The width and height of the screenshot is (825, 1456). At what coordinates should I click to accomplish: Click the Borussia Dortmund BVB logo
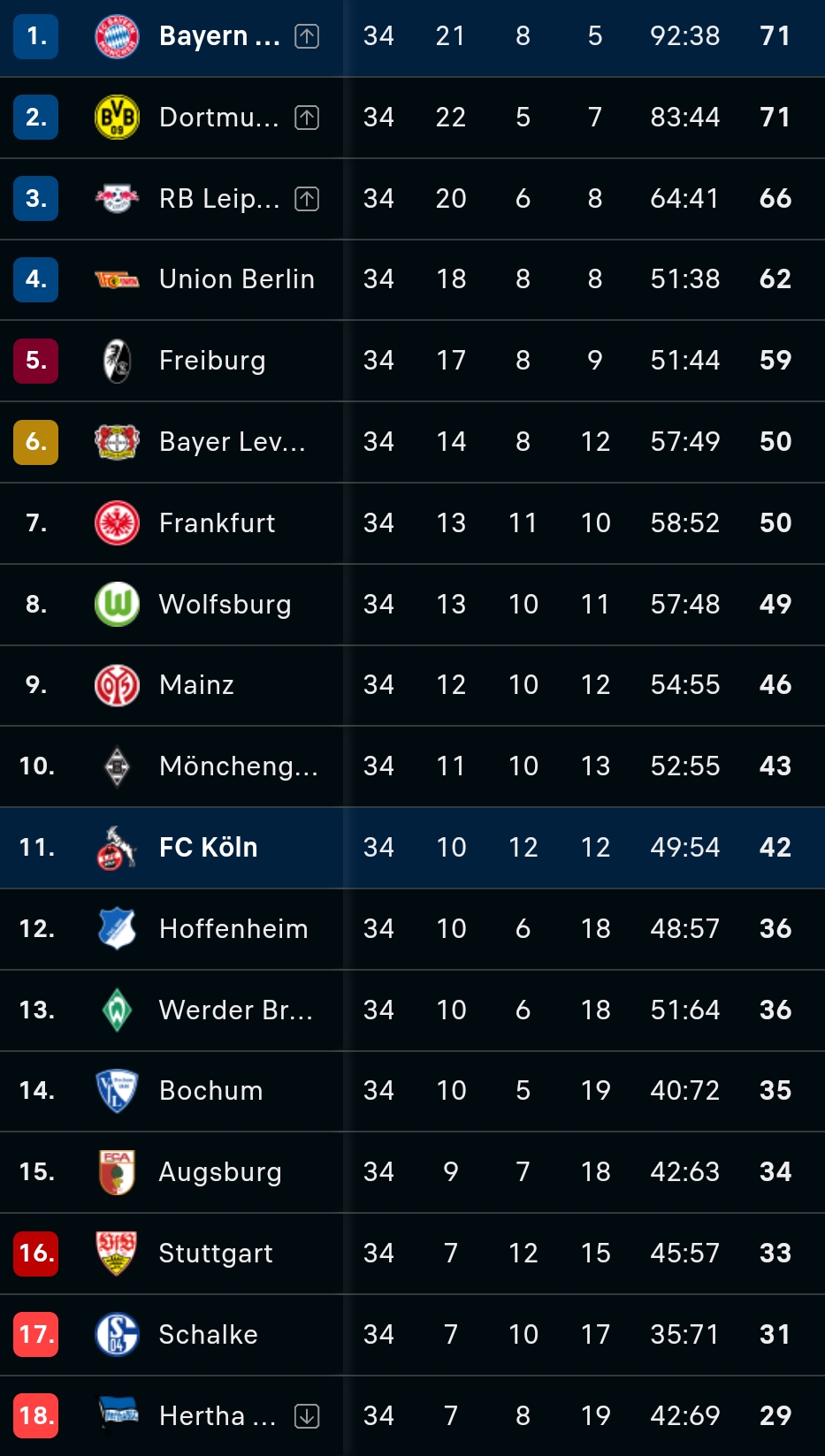117,118
